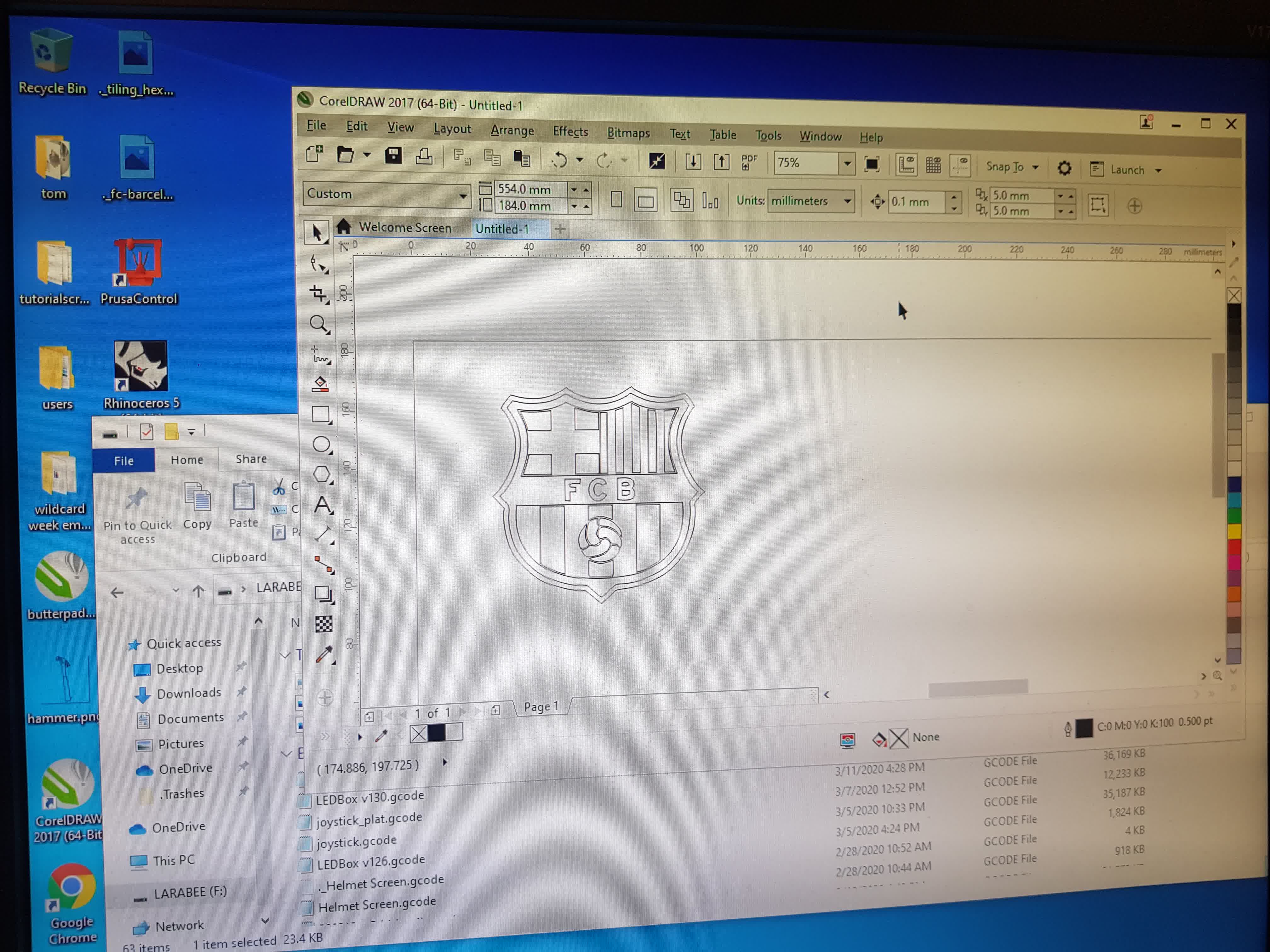Click the Publish to PDF icon
The image size is (1270, 952).
click(x=749, y=162)
